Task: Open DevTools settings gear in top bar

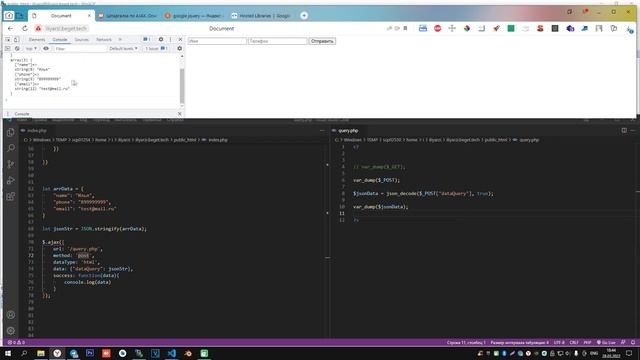Action: (x=161, y=40)
